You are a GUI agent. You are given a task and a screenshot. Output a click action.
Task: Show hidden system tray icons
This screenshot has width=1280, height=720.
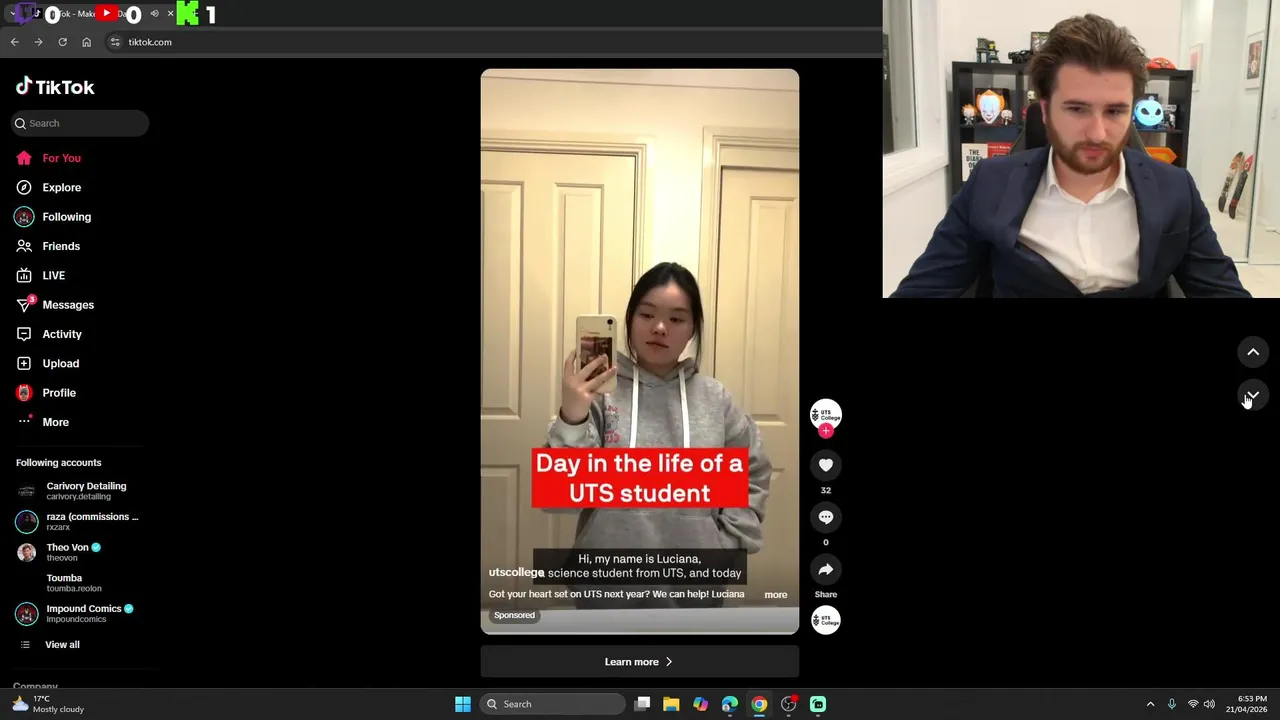[x=1150, y=704]
